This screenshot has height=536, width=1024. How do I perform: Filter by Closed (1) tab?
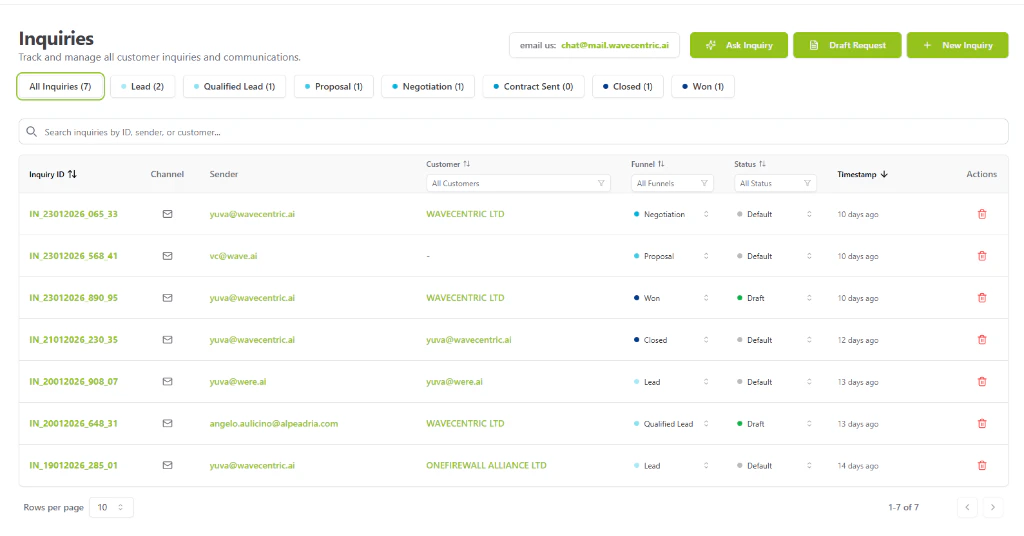(x=628, y=86)
